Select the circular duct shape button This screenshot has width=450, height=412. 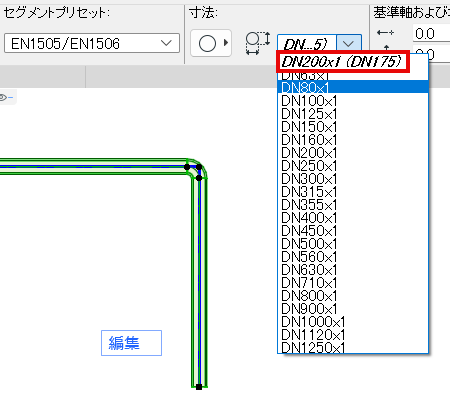coord(207,43)
